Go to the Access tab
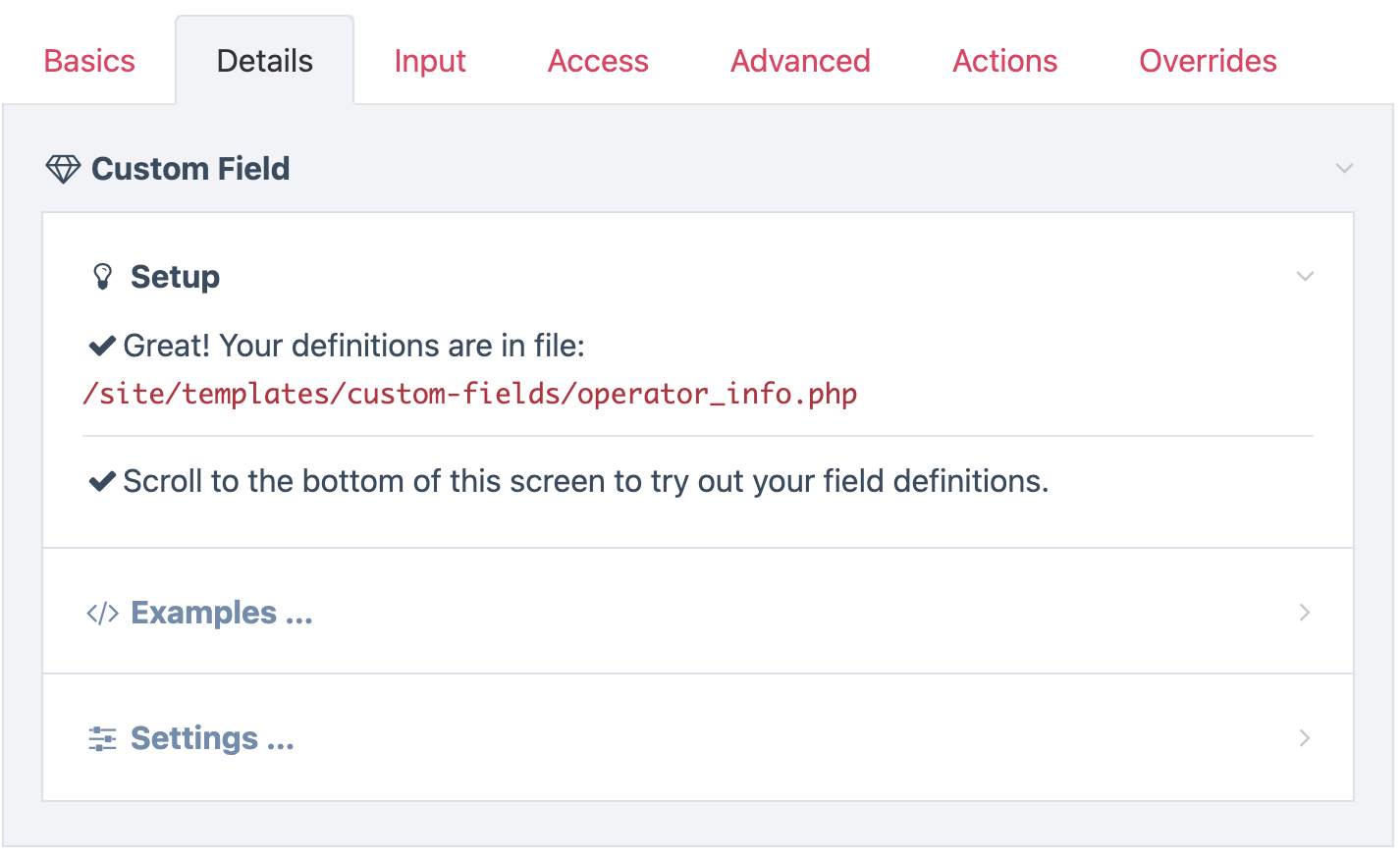The height and width of the screenshot is (860, 1400). 598,61
